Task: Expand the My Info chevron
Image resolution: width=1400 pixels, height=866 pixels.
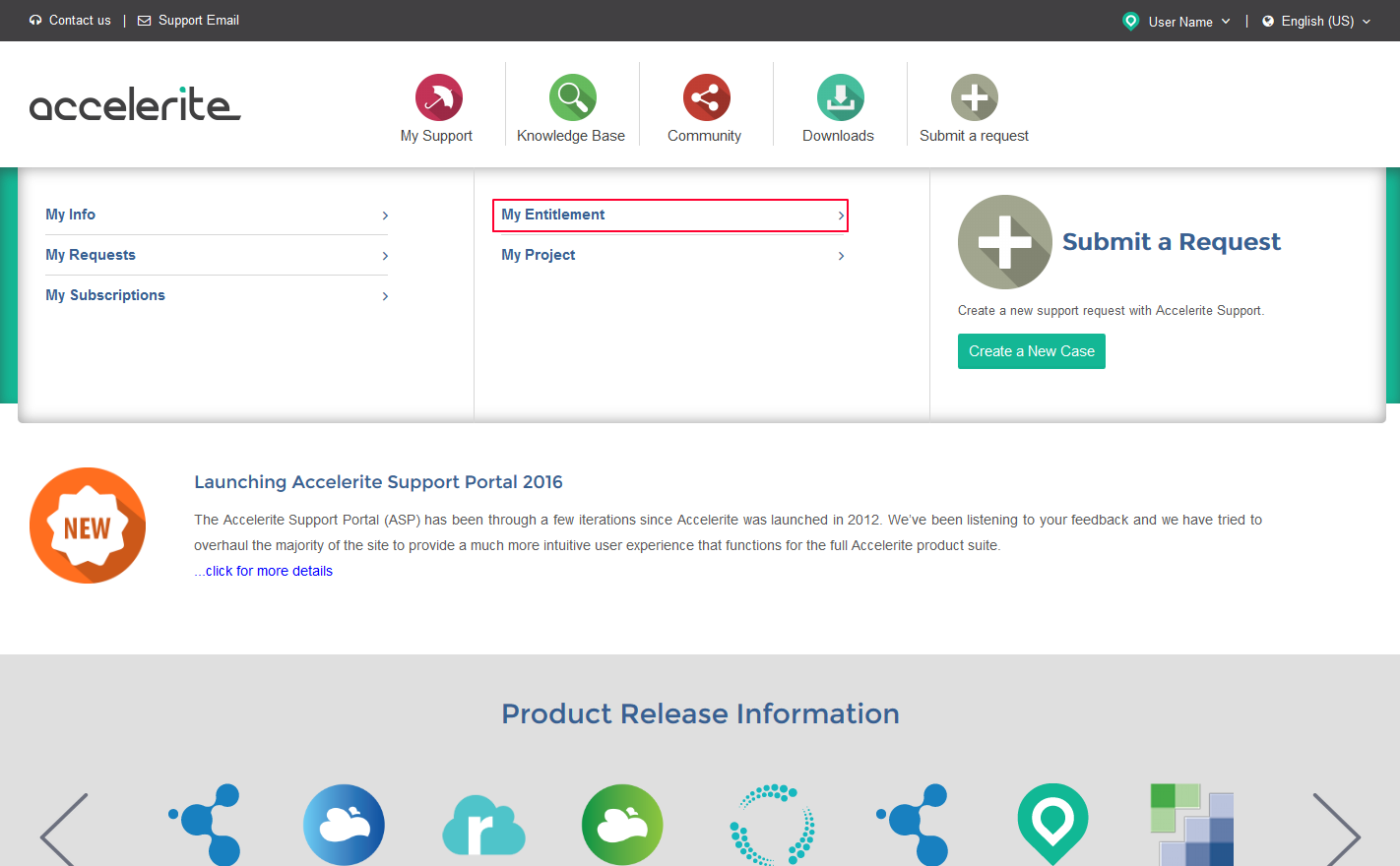Action: tap(385, 216)
